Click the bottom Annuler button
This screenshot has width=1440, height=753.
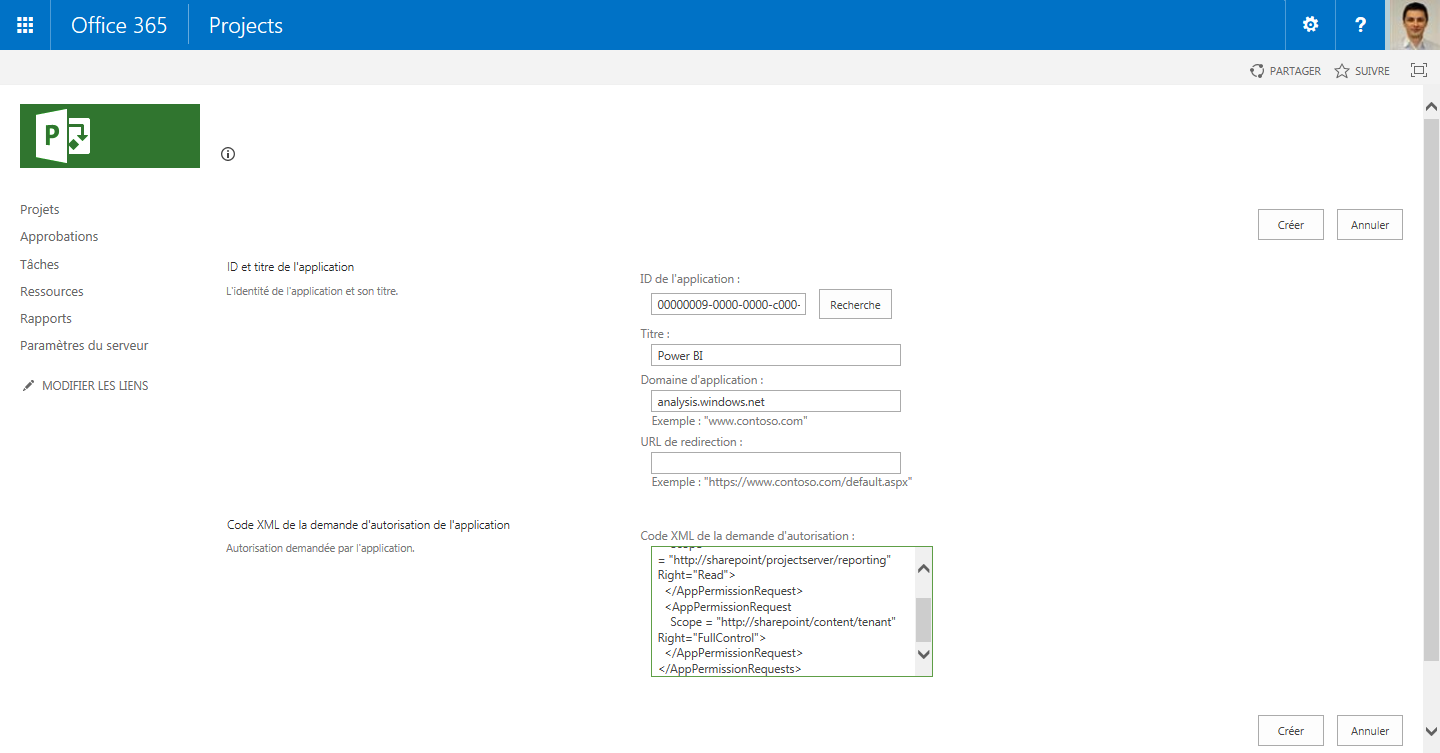coord(1369,731)
